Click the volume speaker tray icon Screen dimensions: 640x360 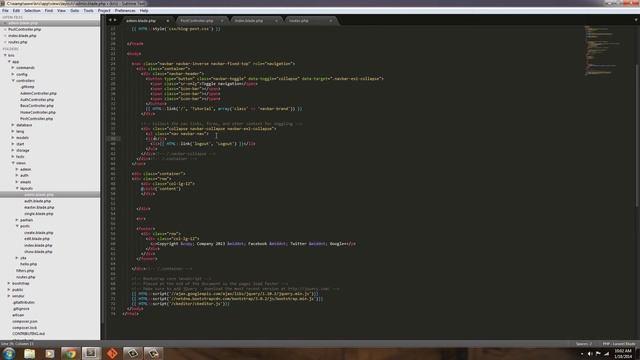click(590, 354)
